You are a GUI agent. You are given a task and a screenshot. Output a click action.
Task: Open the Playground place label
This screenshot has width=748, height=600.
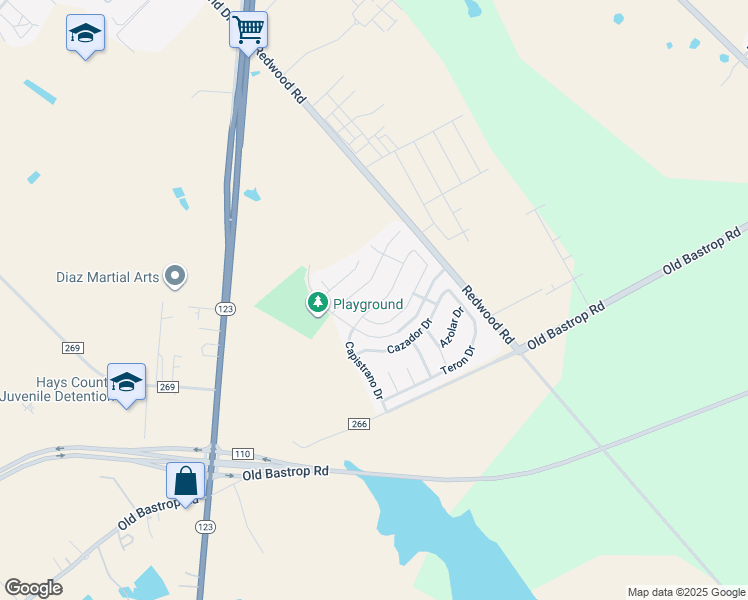pyautogui.click(x=368, y=304)
